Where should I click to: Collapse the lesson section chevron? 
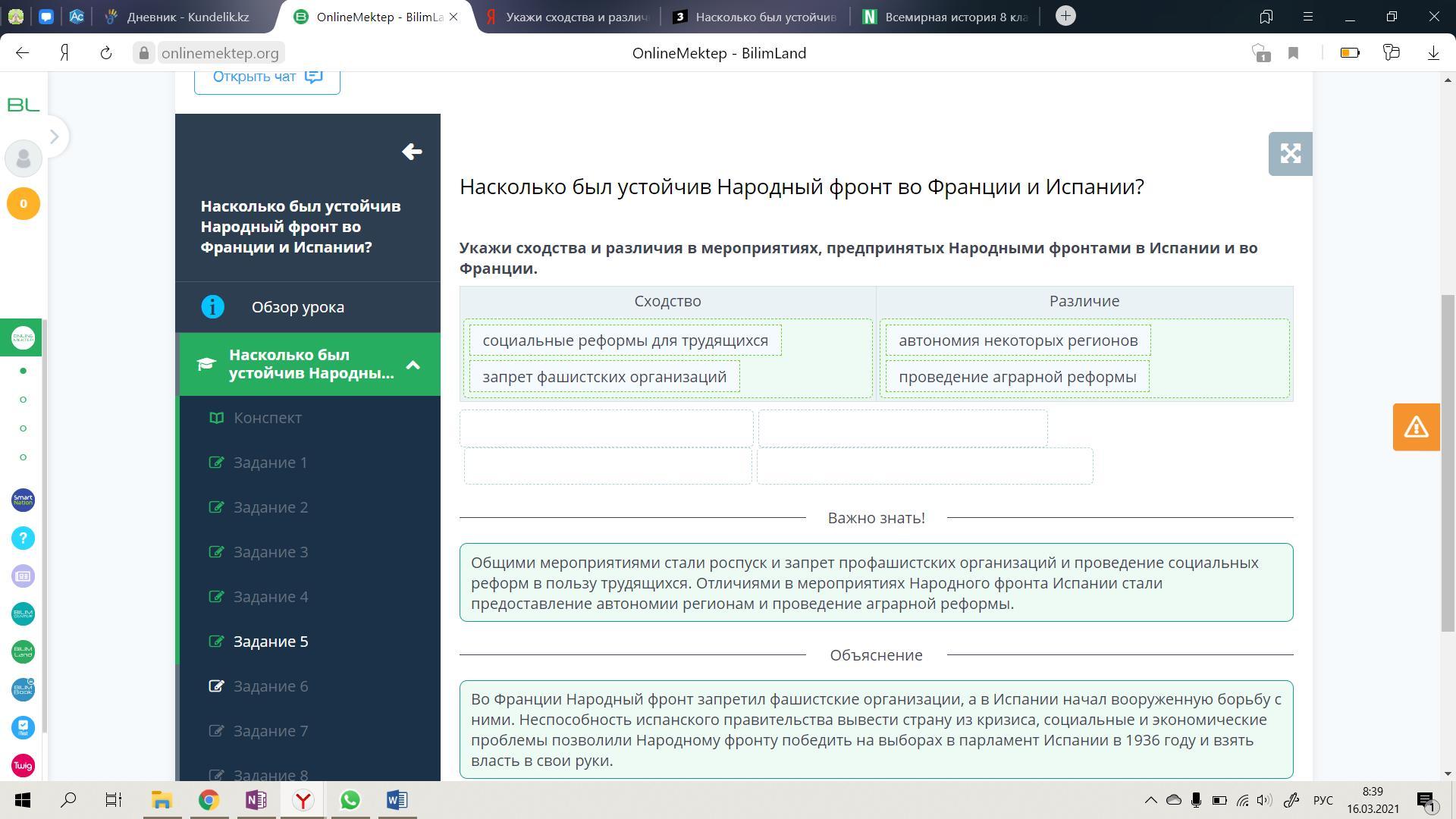click(x=413, y=365)
